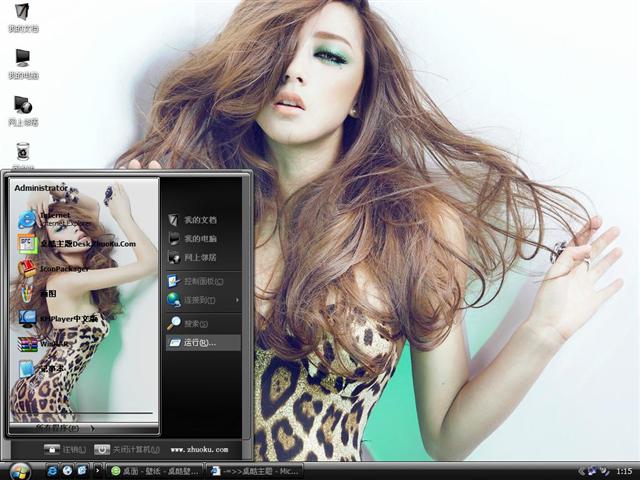
Task: Expand Connect To (连接到) submenu
Action: 203,300
